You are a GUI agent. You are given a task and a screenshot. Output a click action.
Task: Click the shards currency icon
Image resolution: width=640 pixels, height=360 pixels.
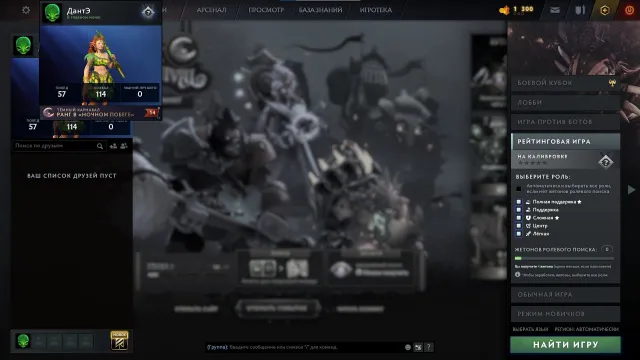(504, 10)
